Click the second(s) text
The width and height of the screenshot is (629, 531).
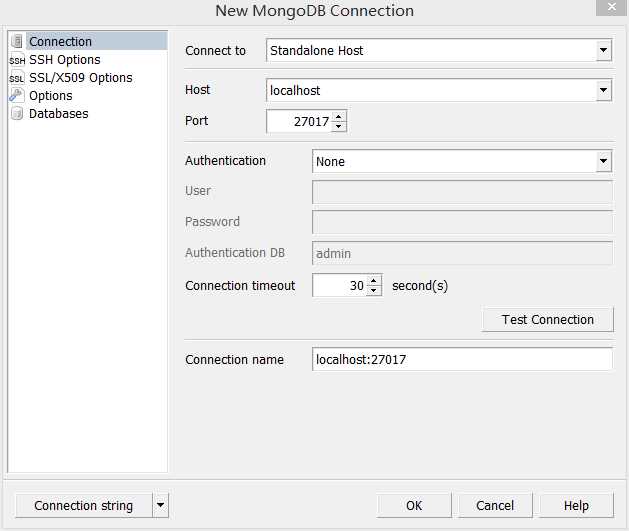(x=420, y=286)
